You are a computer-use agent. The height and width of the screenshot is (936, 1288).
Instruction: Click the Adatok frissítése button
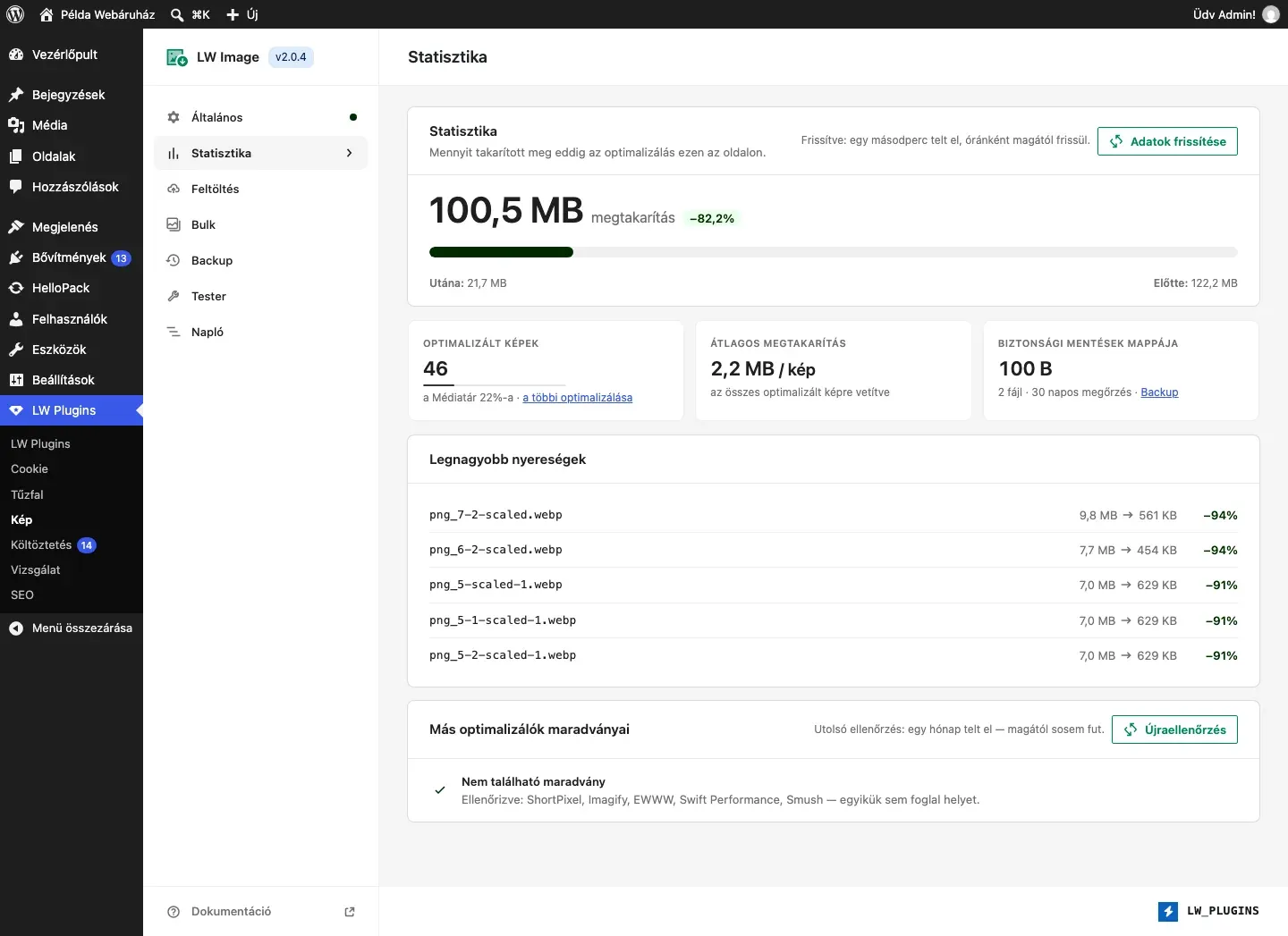click(1167, 141)
